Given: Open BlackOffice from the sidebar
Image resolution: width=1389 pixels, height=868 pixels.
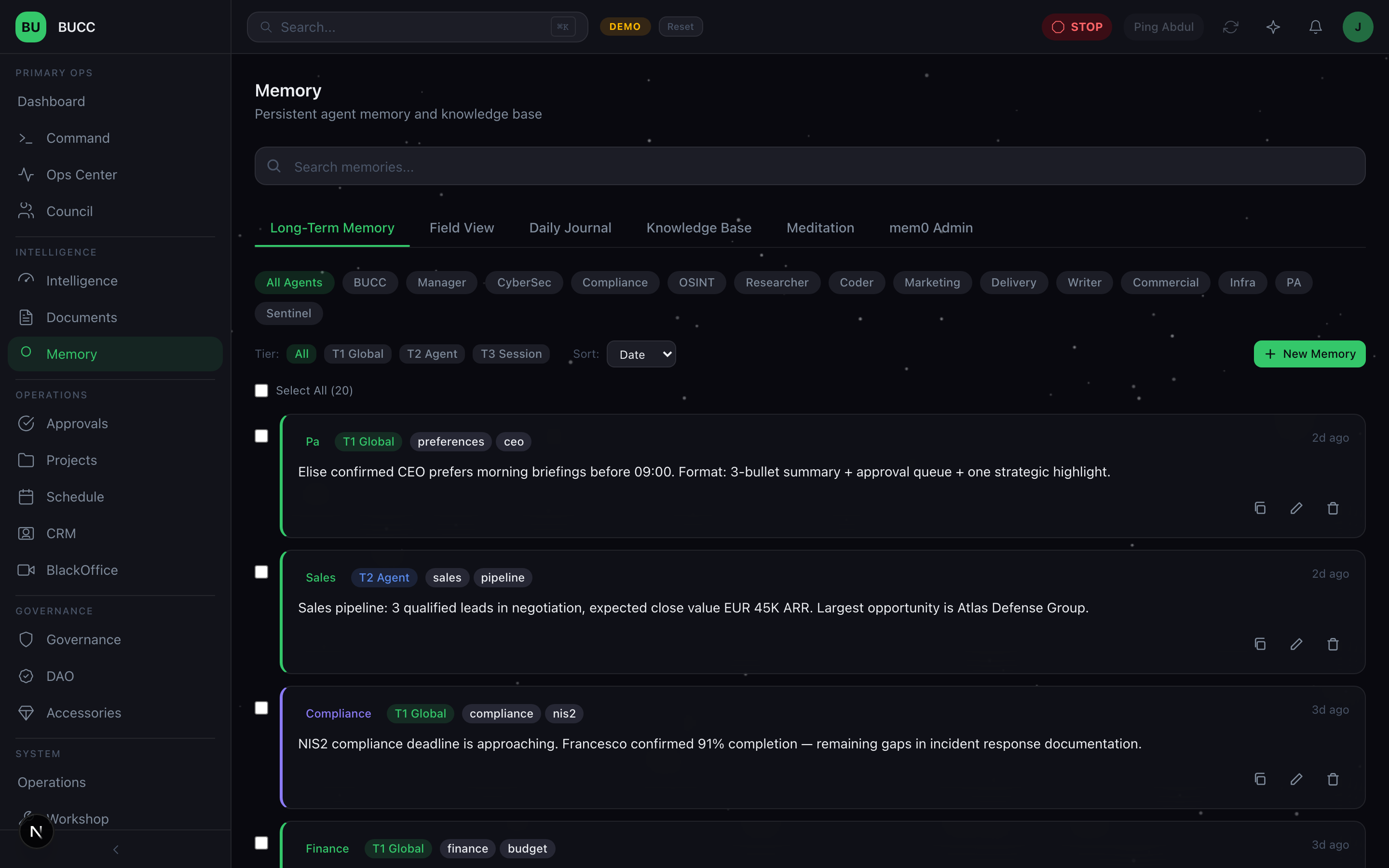Looking at the screenshot, I should pos(82,570).
